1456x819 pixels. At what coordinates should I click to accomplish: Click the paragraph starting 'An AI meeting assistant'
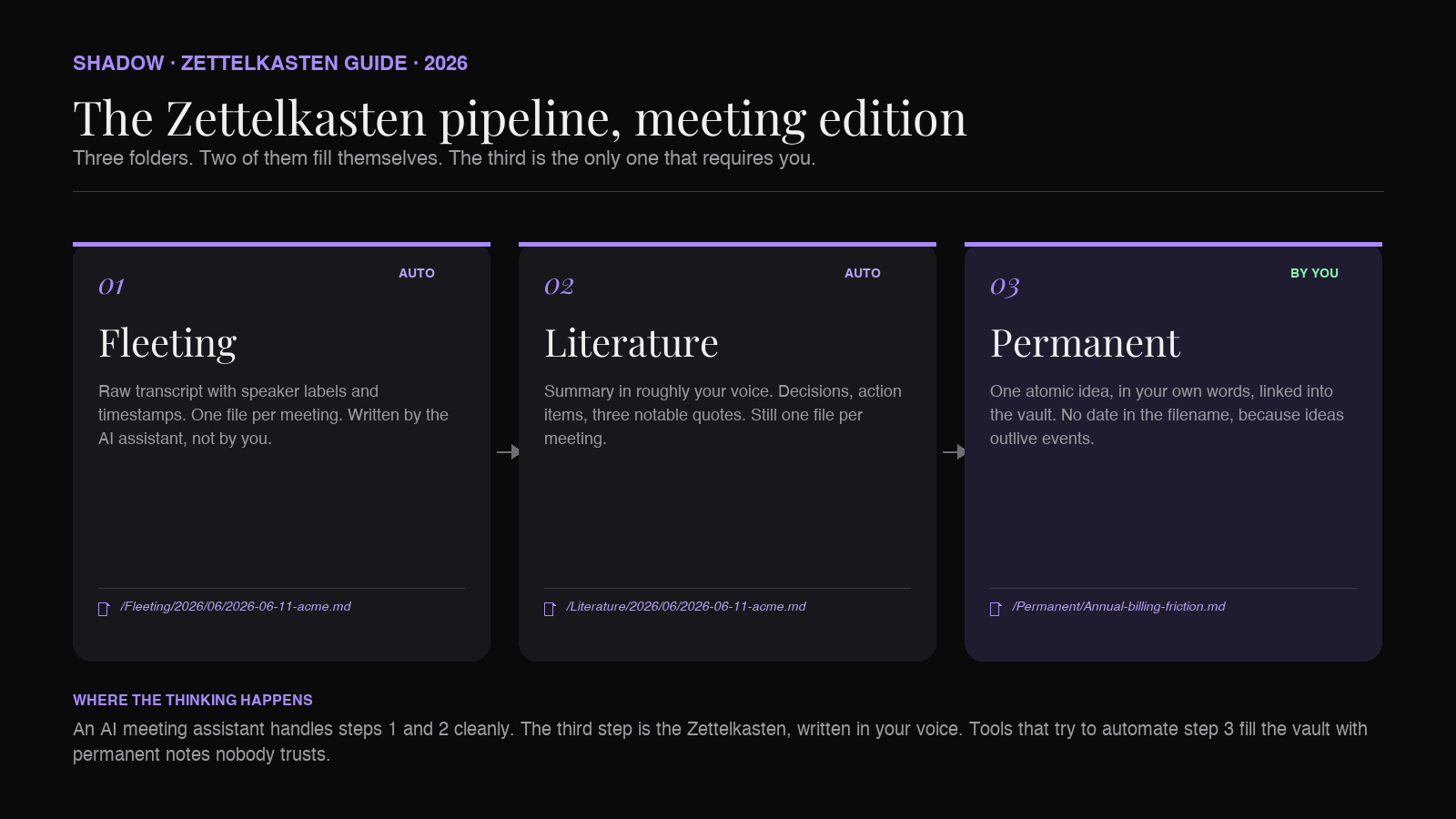tap(720, 742)
